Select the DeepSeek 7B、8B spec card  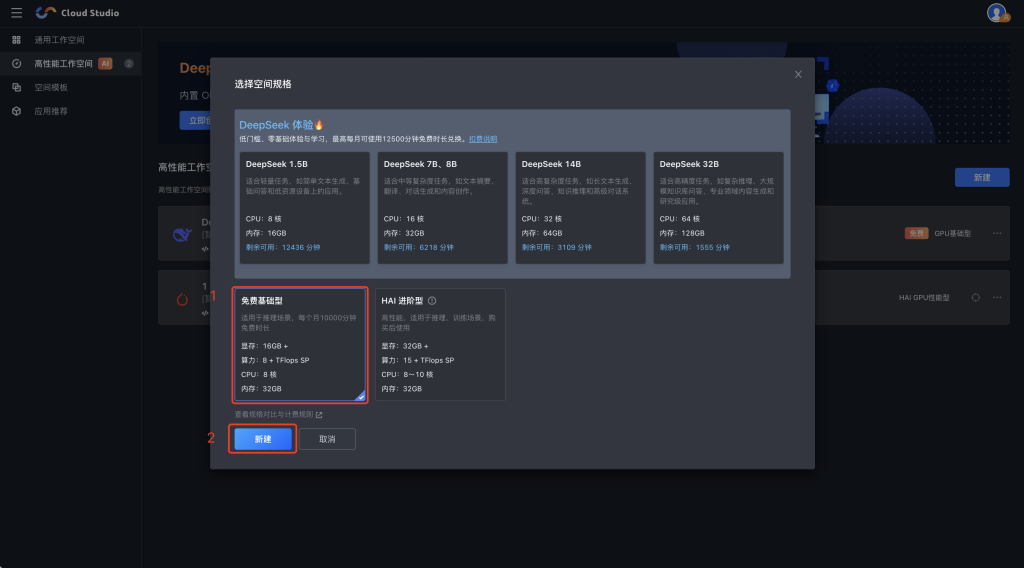pyautogui.click(x=442, y=208)
